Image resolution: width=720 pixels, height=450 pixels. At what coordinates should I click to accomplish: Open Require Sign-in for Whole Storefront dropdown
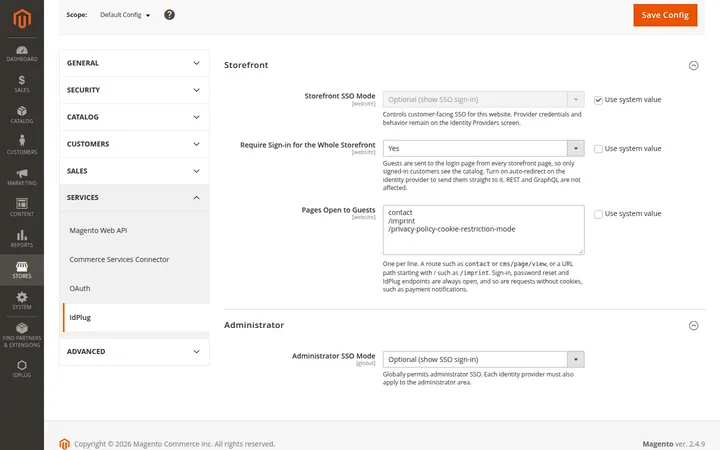pyautogui.click(x=484, y=148)
